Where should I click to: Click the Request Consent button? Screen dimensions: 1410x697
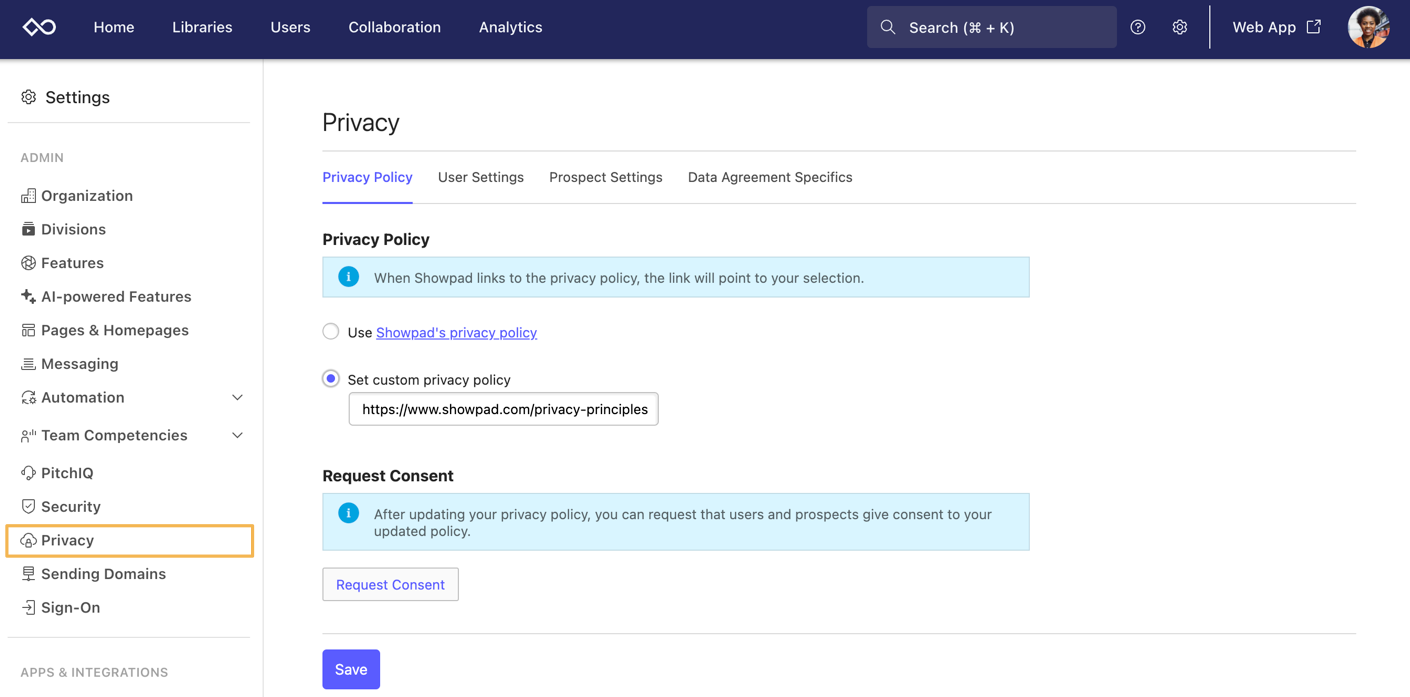click(390, 584)
